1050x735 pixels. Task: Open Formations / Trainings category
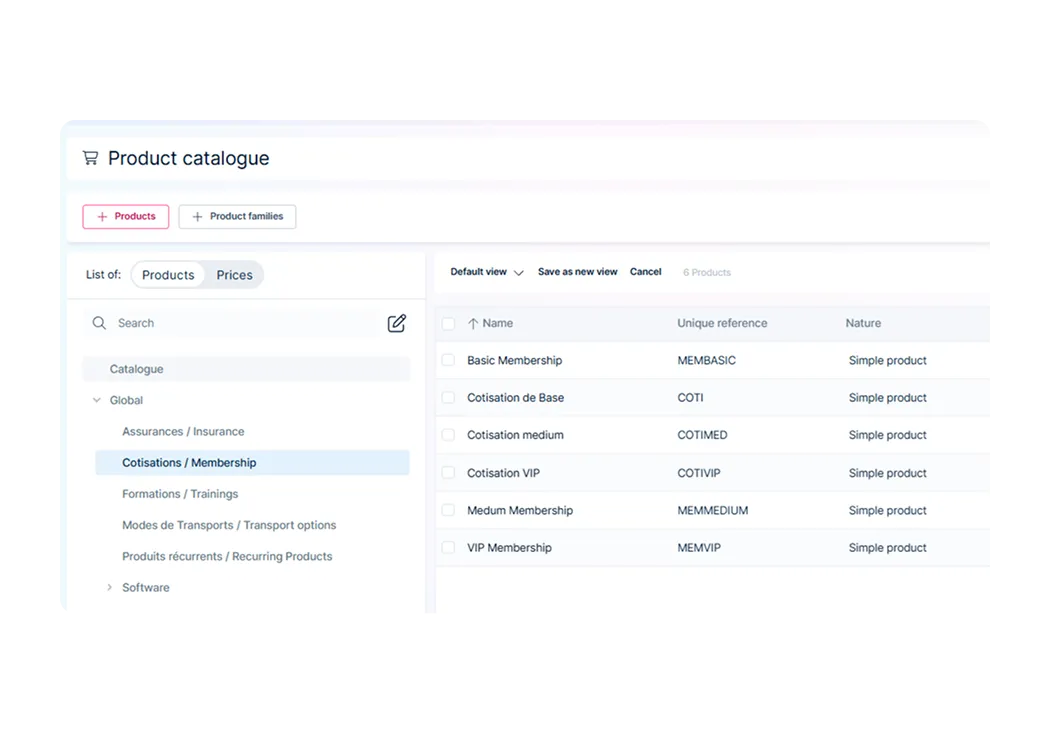tap(180, 494)
